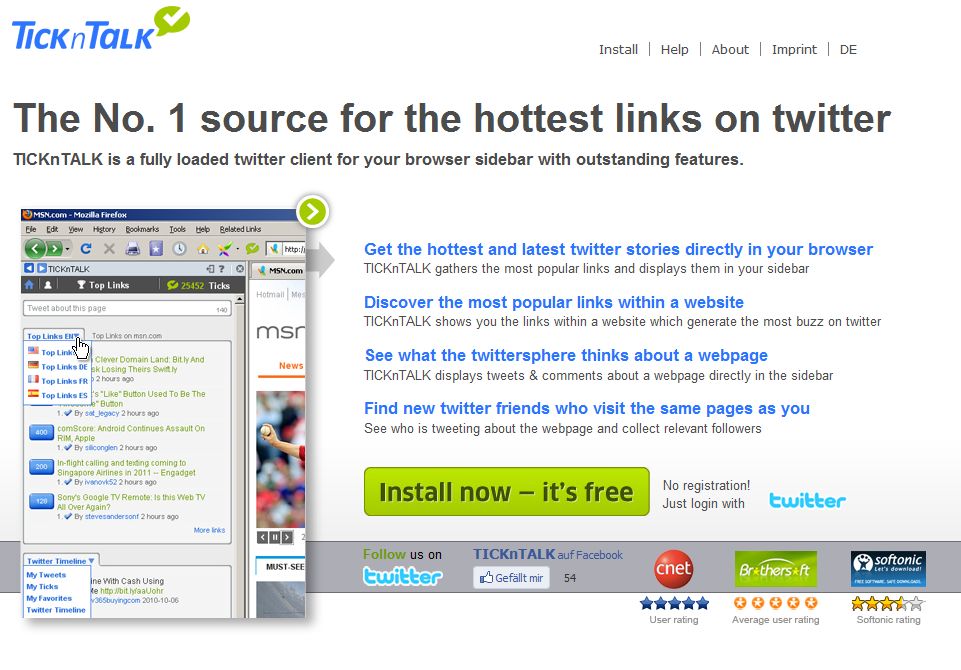Image resolution: width=961 pixels, height=670 pixels.
Task: Click the green arrow circle icon
Action: tap(313, 211)
